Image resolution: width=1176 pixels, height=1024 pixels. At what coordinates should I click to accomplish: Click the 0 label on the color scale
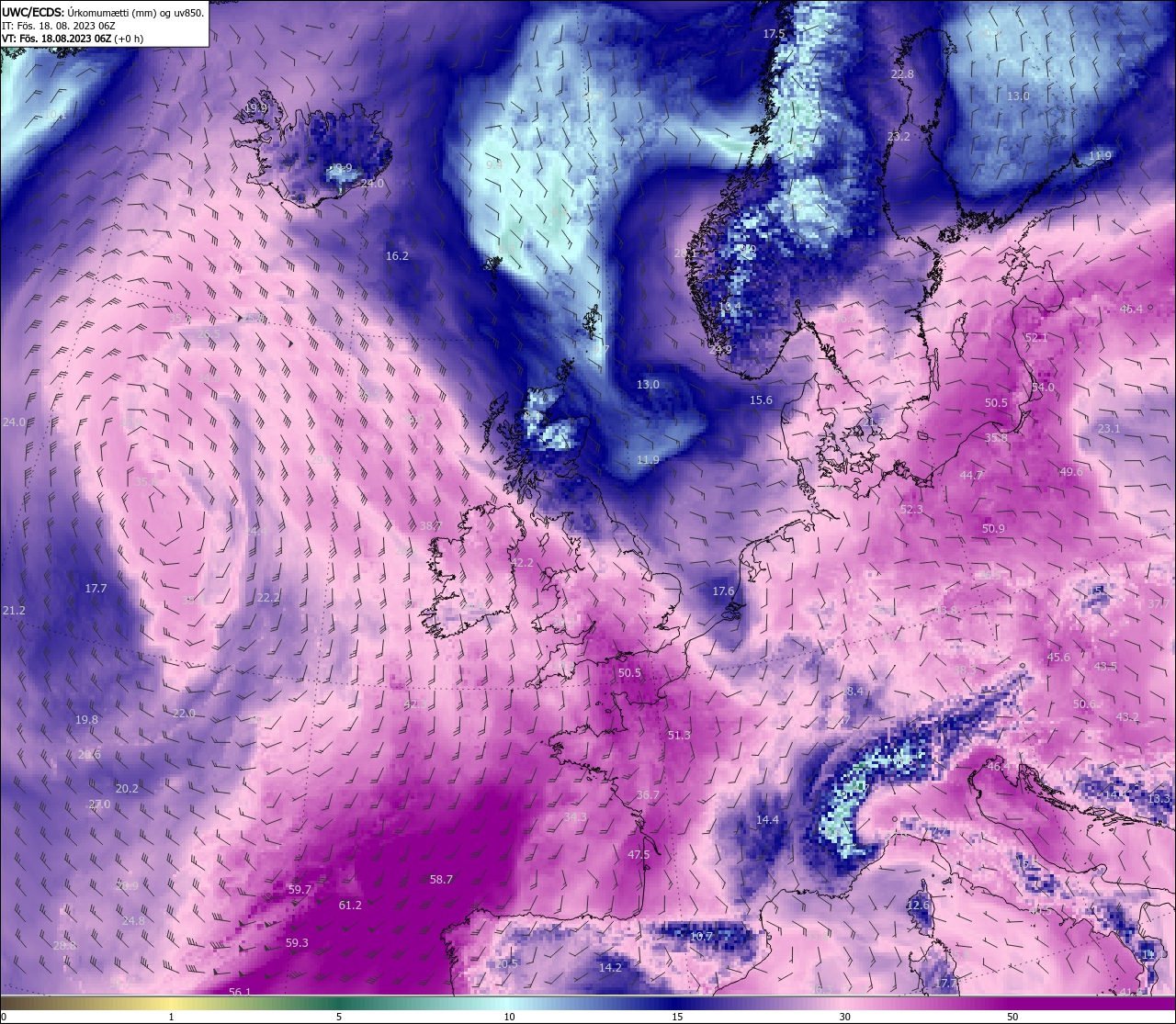pos(4,1017)
